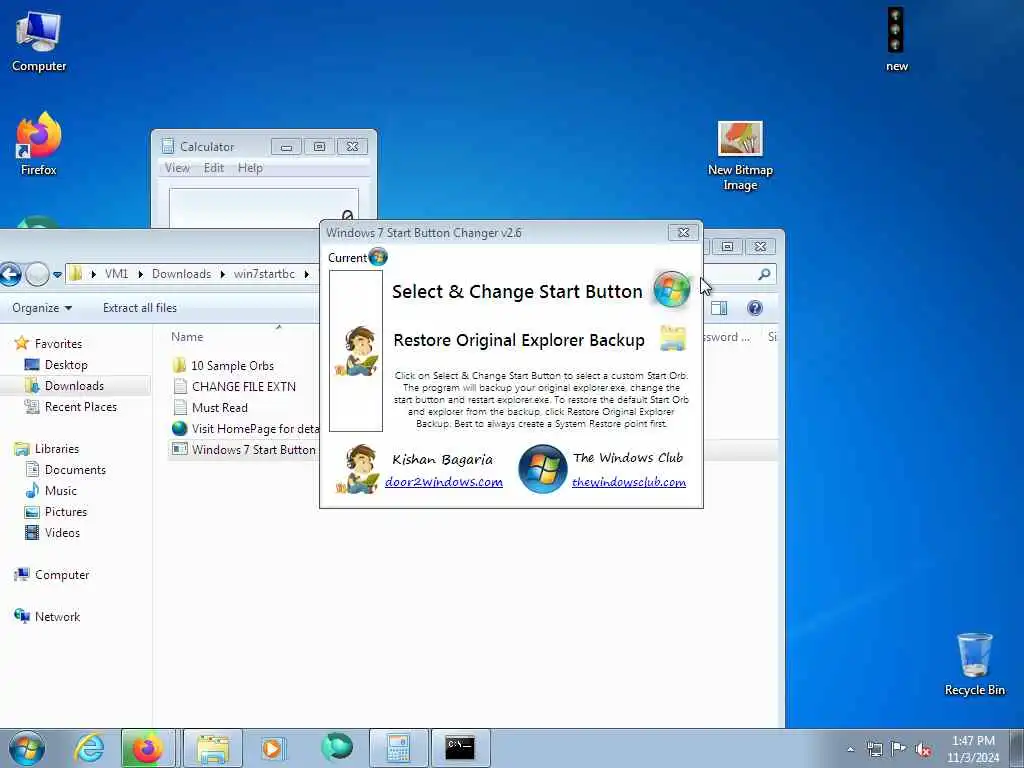Switch to Firefox on the taskbar
Image resolution: width=1024 pixels, height=768 pixels.
pyautogui.click(x=148, y=748)
